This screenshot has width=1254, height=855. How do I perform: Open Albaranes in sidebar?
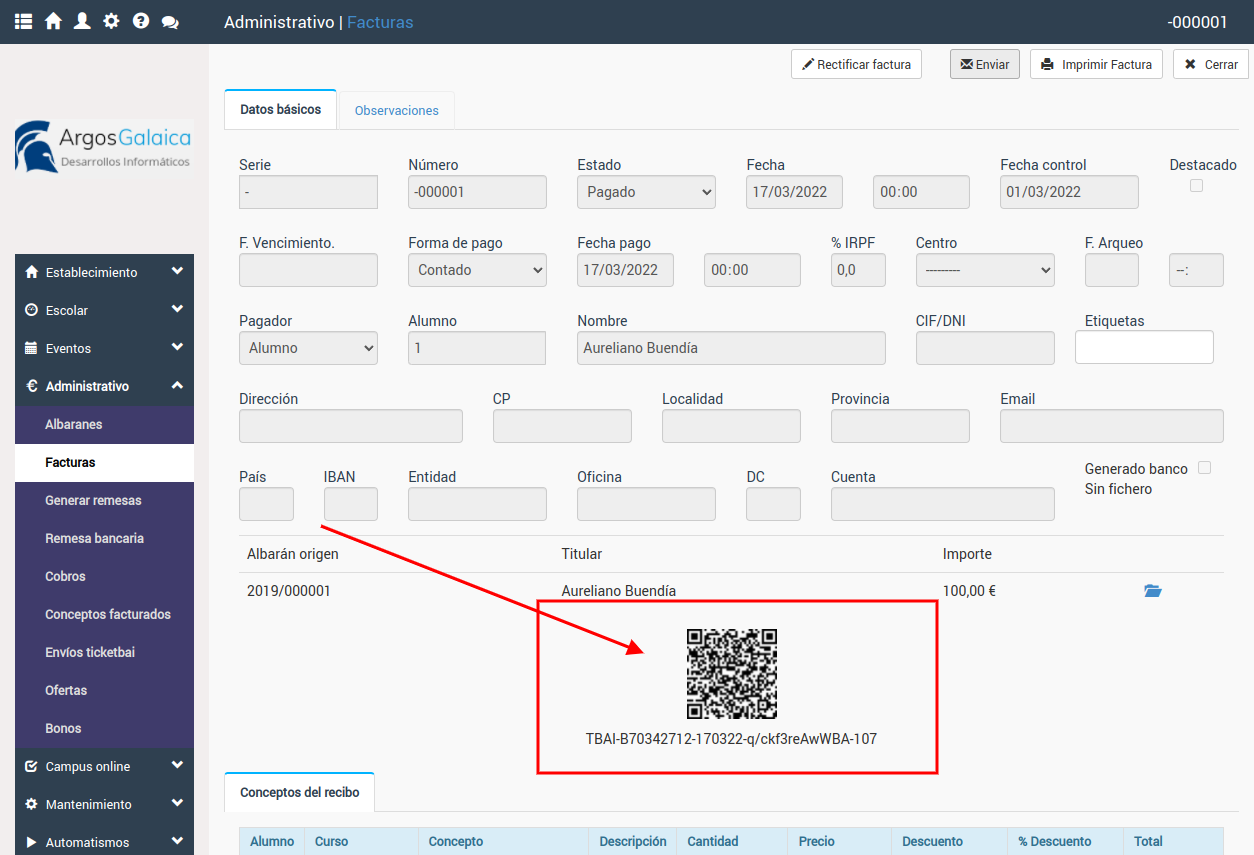[104, 424]
